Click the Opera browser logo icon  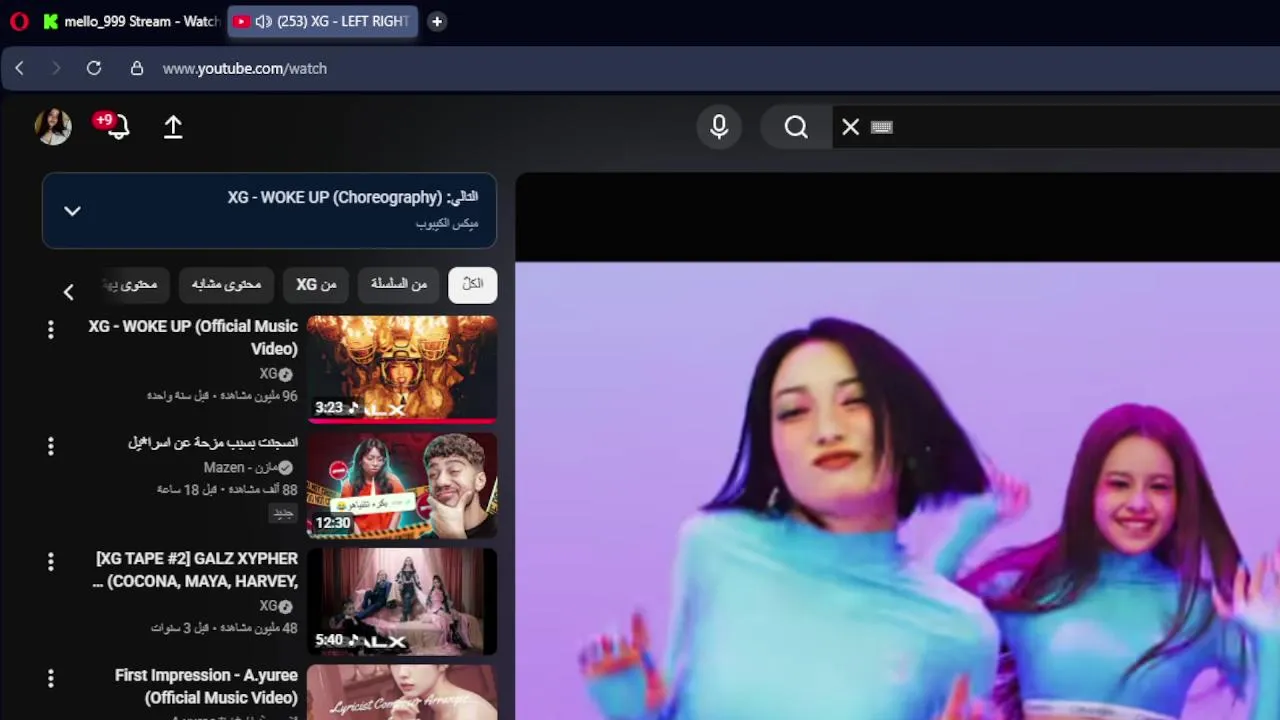19,21
